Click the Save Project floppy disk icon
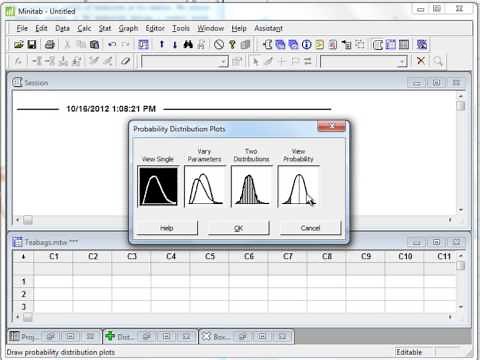 (32, 44)
